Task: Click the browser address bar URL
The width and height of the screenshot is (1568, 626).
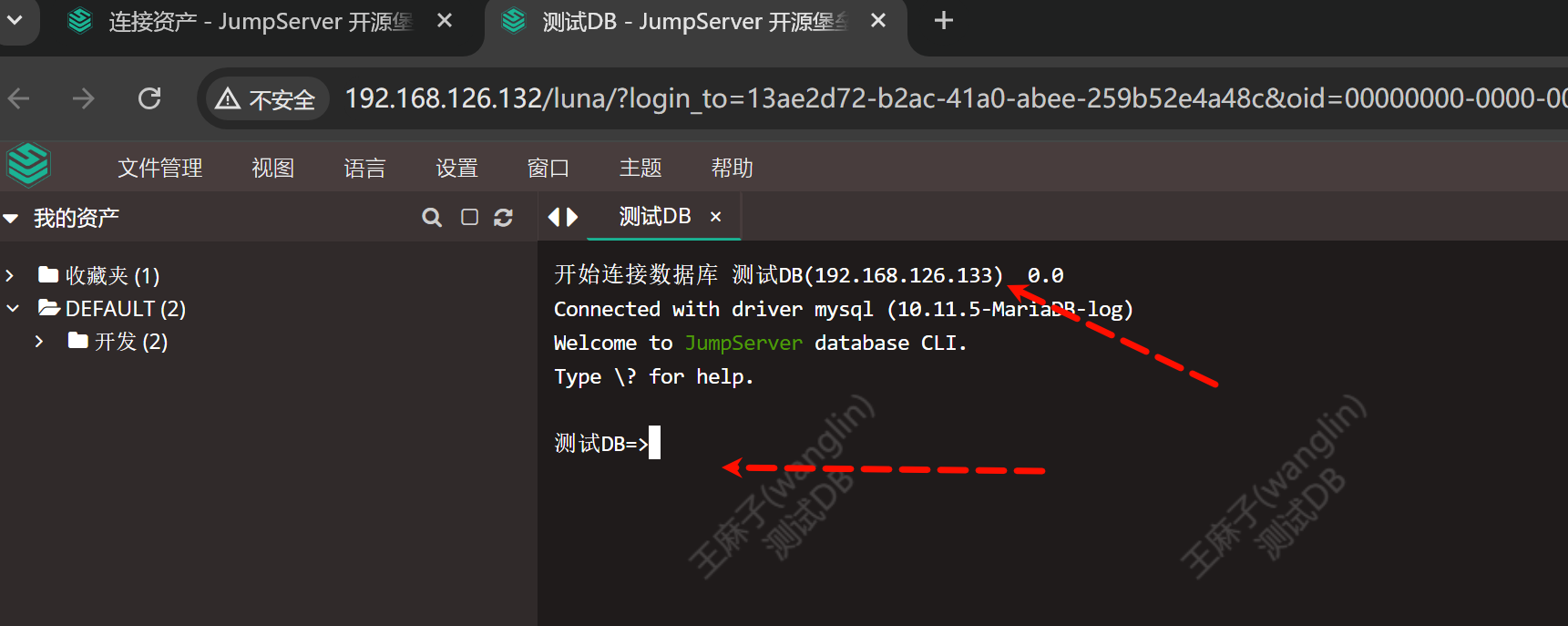Action: [955, 98]
